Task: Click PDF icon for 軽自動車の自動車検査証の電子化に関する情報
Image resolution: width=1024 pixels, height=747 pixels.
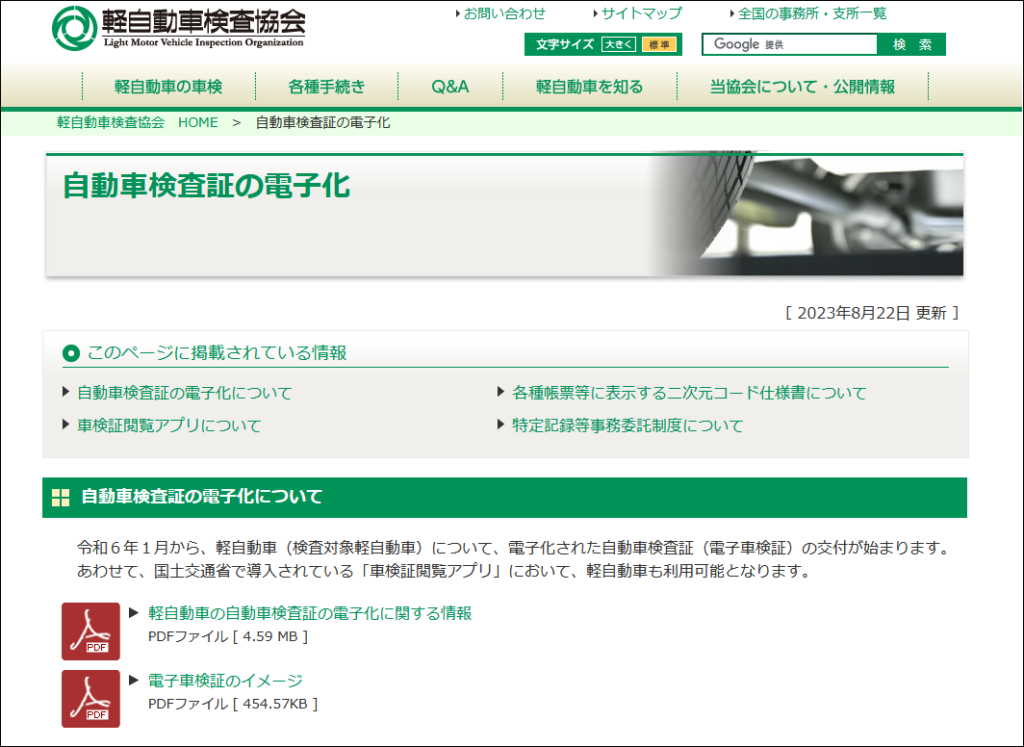Action: (90, 631)
